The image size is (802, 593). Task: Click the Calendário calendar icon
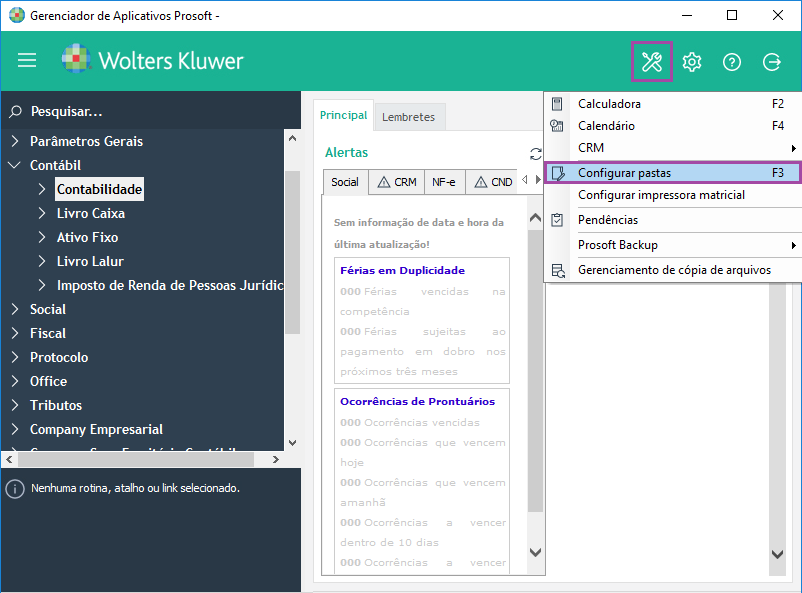[556, 125]
